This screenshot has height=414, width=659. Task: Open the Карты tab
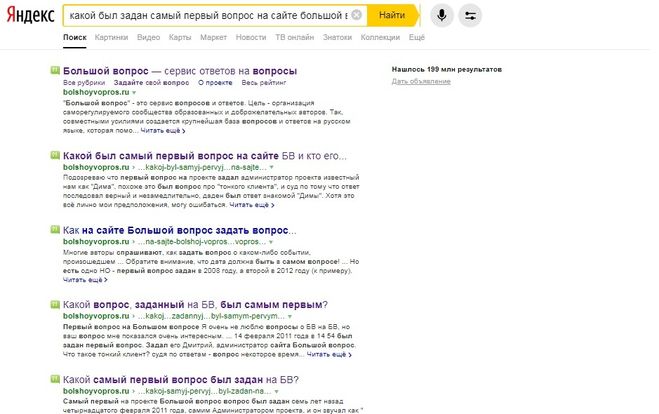(180, 37)
